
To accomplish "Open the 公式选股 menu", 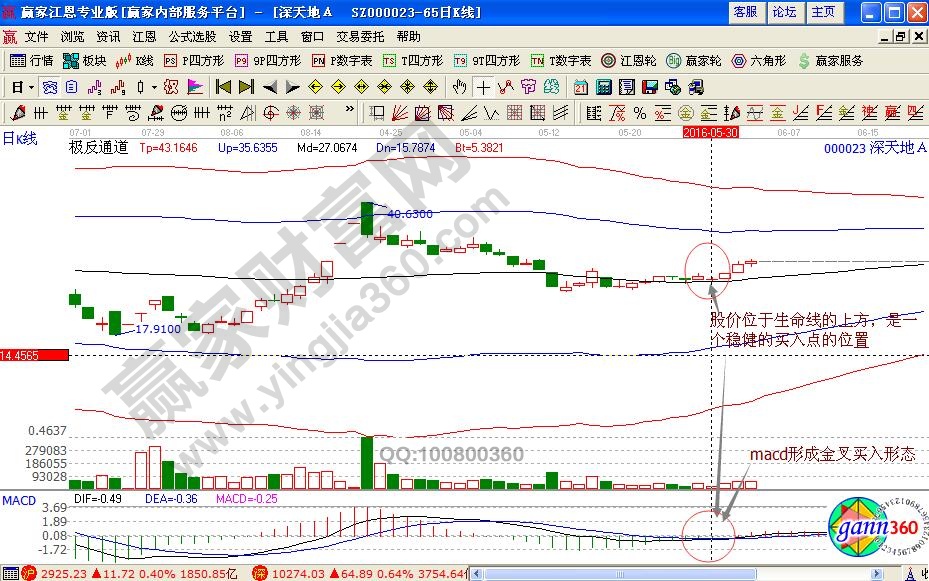I will 192,36.
